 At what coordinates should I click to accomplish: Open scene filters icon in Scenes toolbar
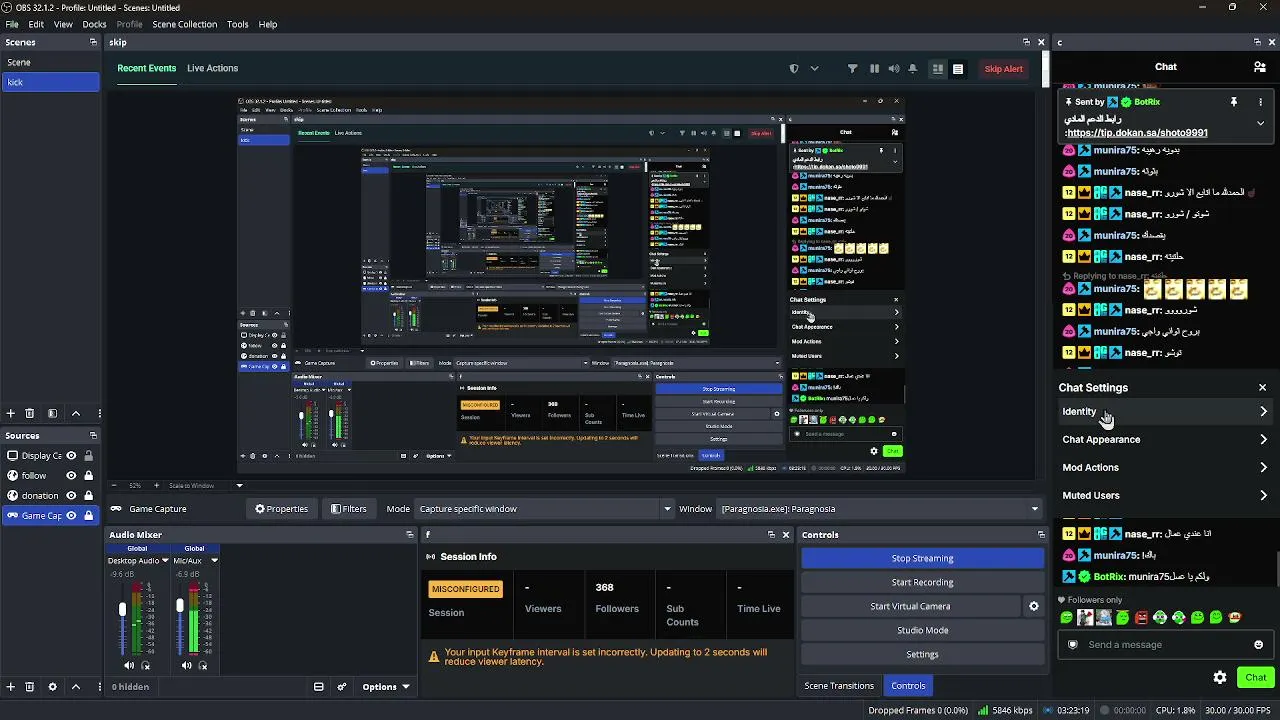pos(53,413)
